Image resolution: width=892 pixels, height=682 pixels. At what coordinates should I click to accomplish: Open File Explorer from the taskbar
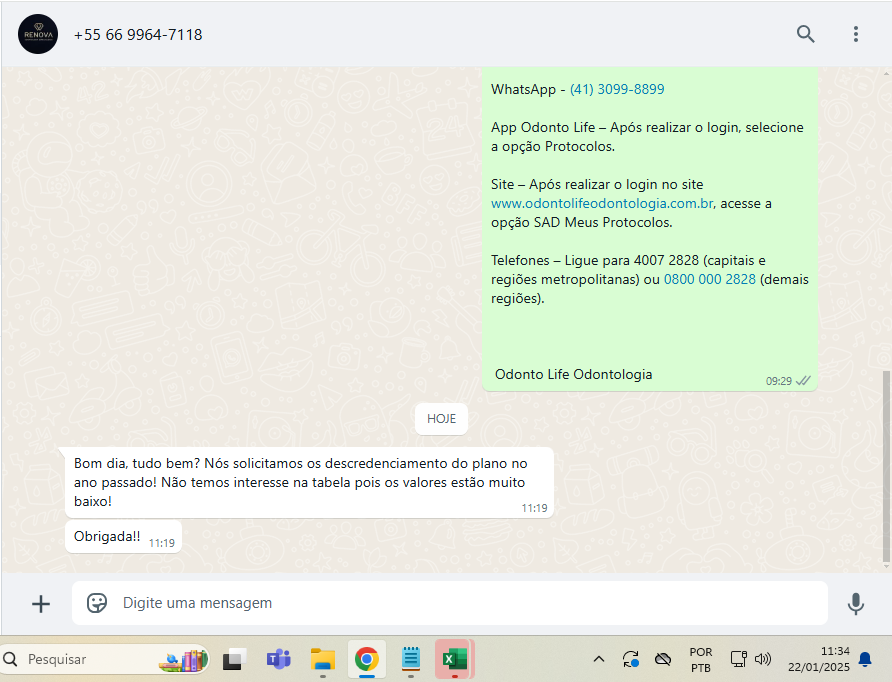pos(323,659)
